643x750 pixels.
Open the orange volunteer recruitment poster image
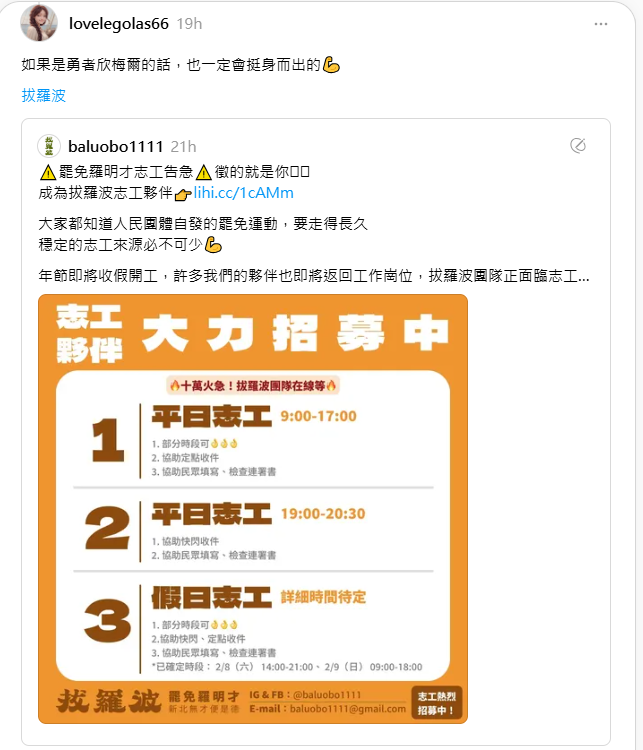[253, 509]
